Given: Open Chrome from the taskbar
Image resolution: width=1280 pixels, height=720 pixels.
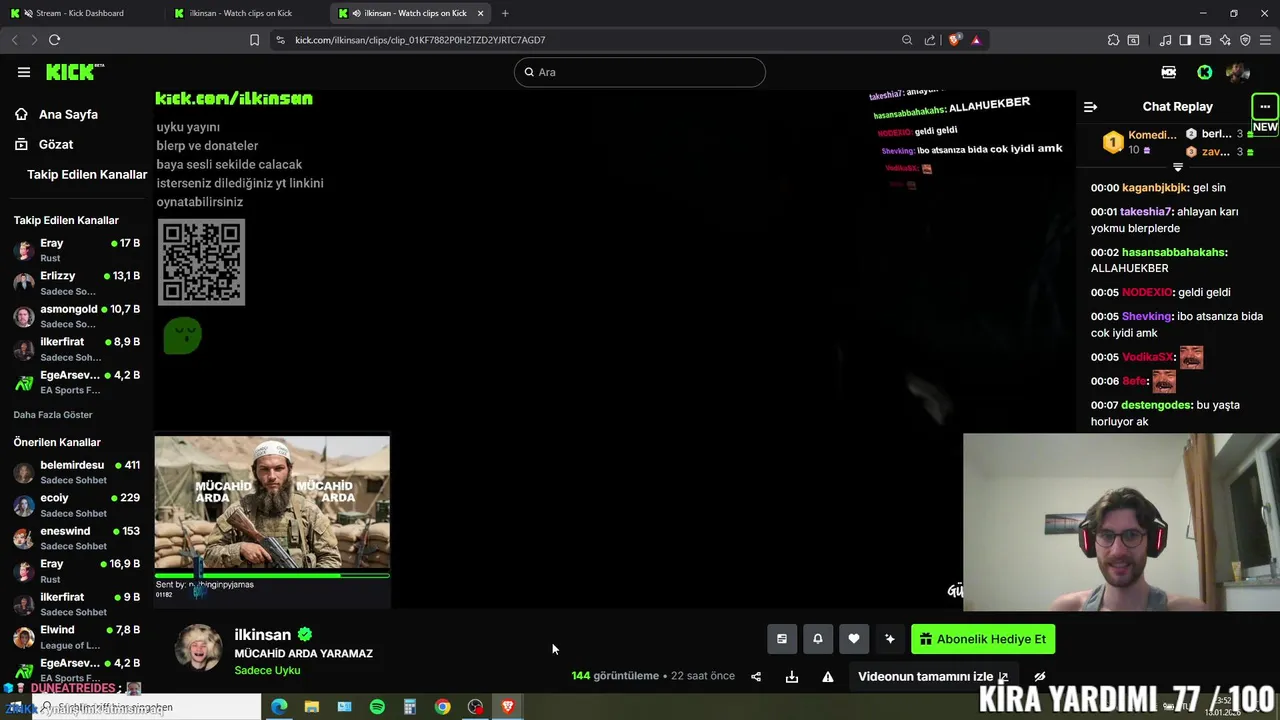Looking at the screenshot, I should pos(442,707).
